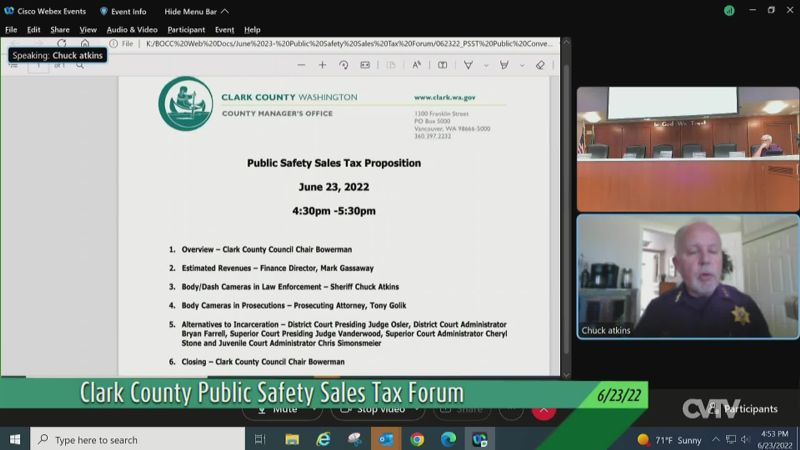Open Outlook from the taskbar
800x450 pixels.
pos(386,439)
